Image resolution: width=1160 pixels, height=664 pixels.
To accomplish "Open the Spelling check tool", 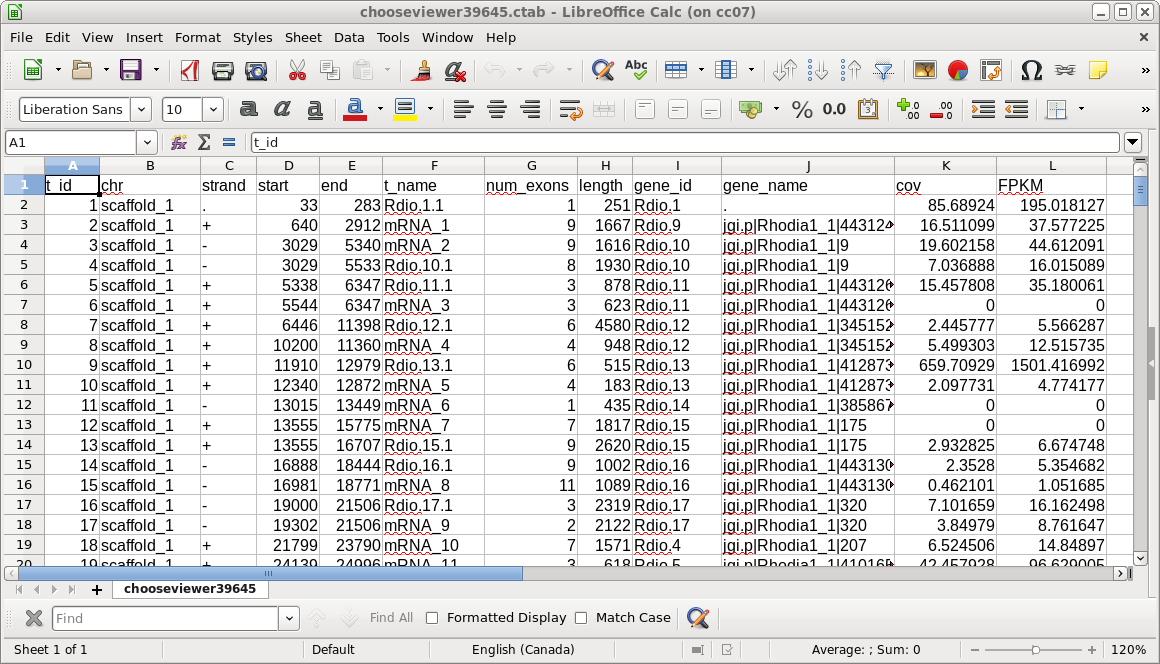I will pyautogui.click(x=636, y=70).
